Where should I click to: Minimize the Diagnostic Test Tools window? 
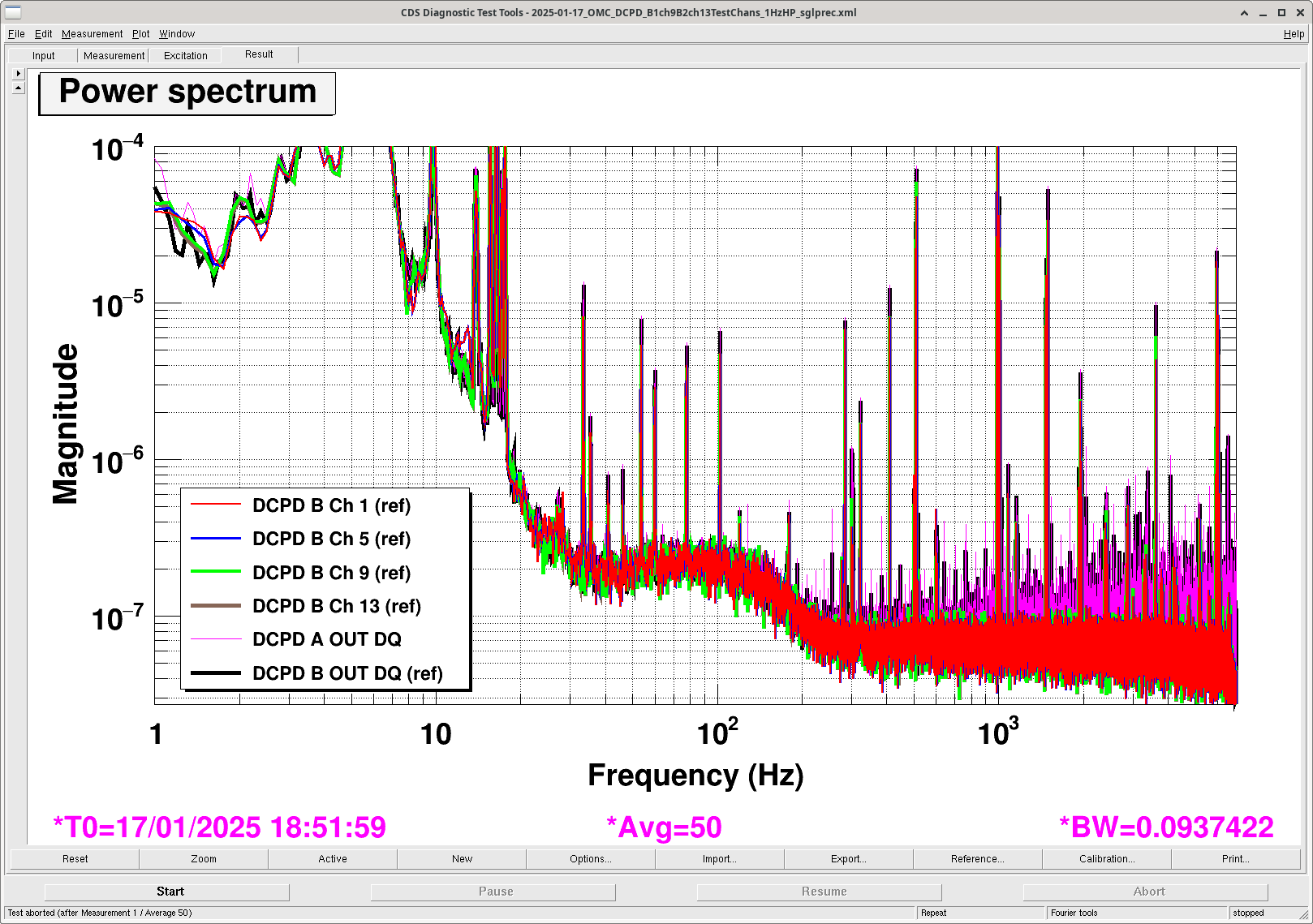click(1263, 13)
